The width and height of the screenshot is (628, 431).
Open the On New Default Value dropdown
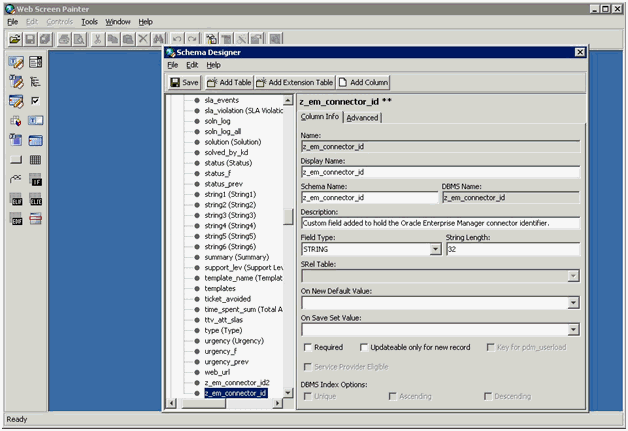pos(573,302)
